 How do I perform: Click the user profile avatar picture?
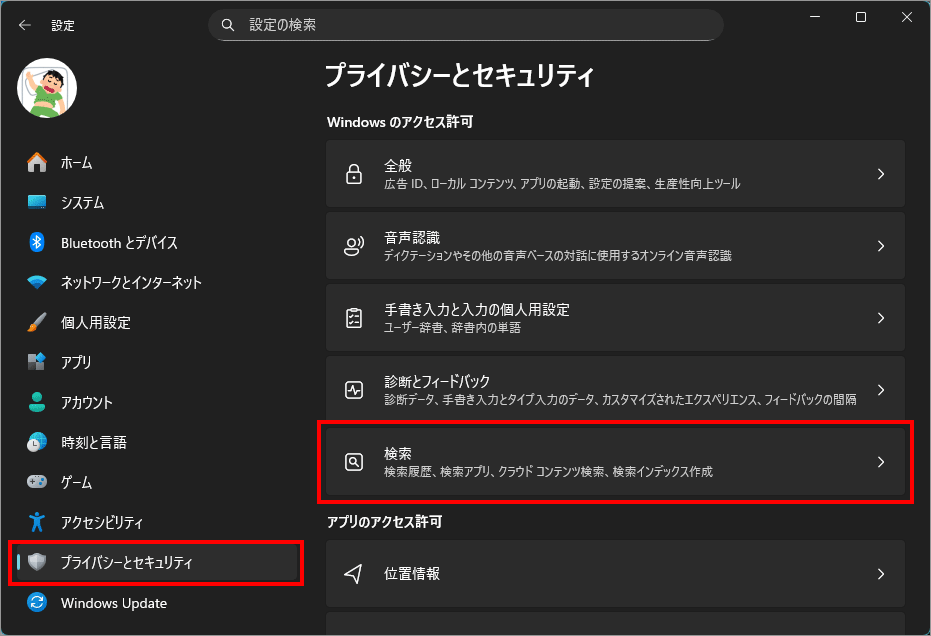tap(47, 87)
